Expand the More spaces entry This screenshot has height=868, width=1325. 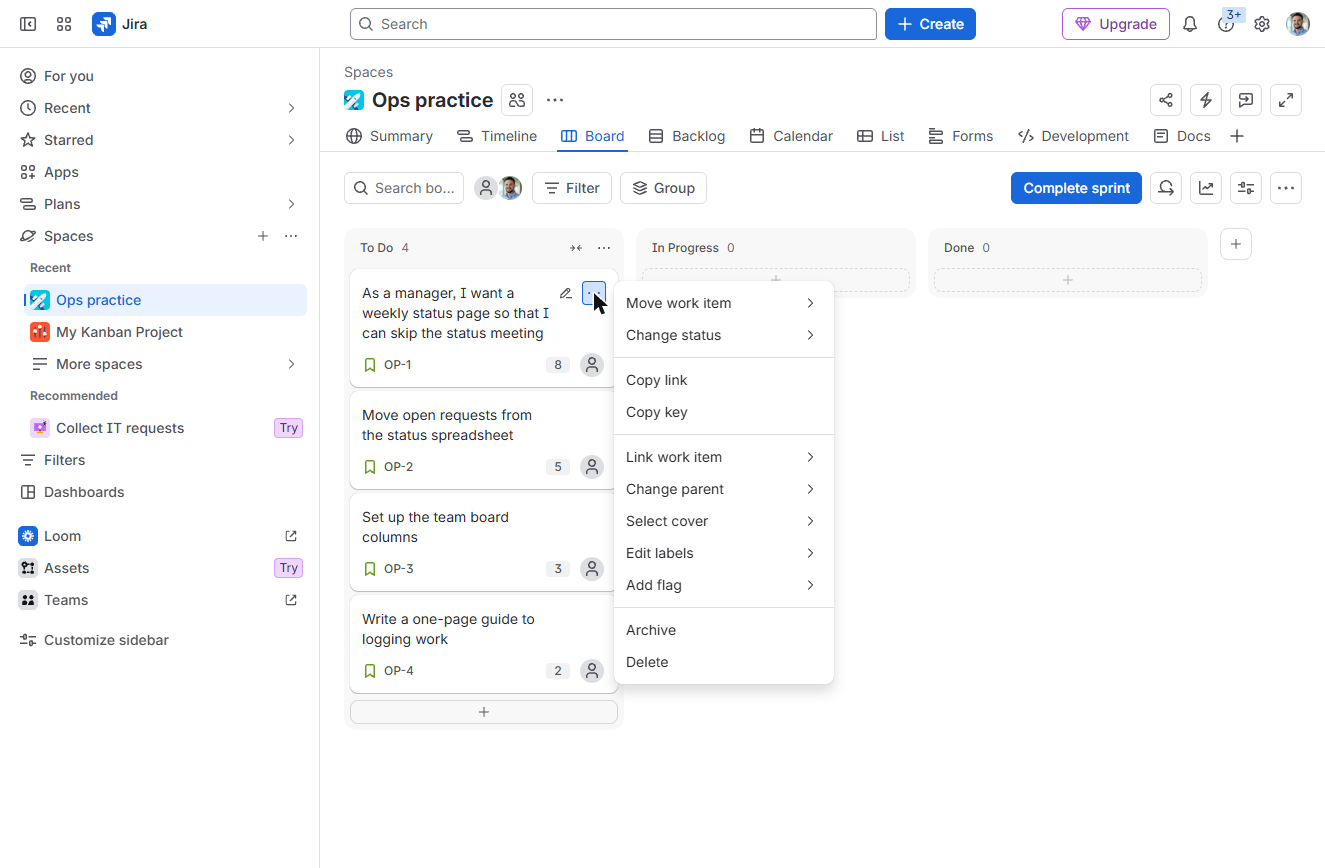tap(166, 364)
